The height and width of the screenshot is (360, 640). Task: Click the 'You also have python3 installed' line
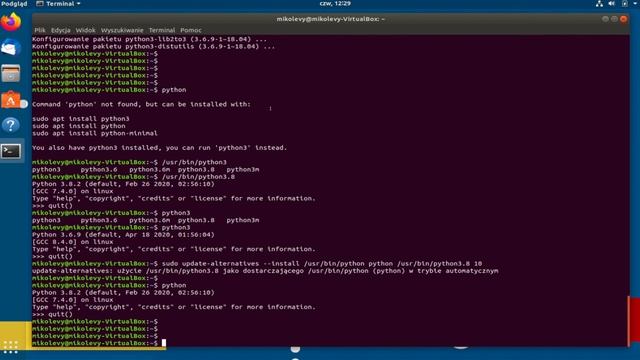pos(160,148)
